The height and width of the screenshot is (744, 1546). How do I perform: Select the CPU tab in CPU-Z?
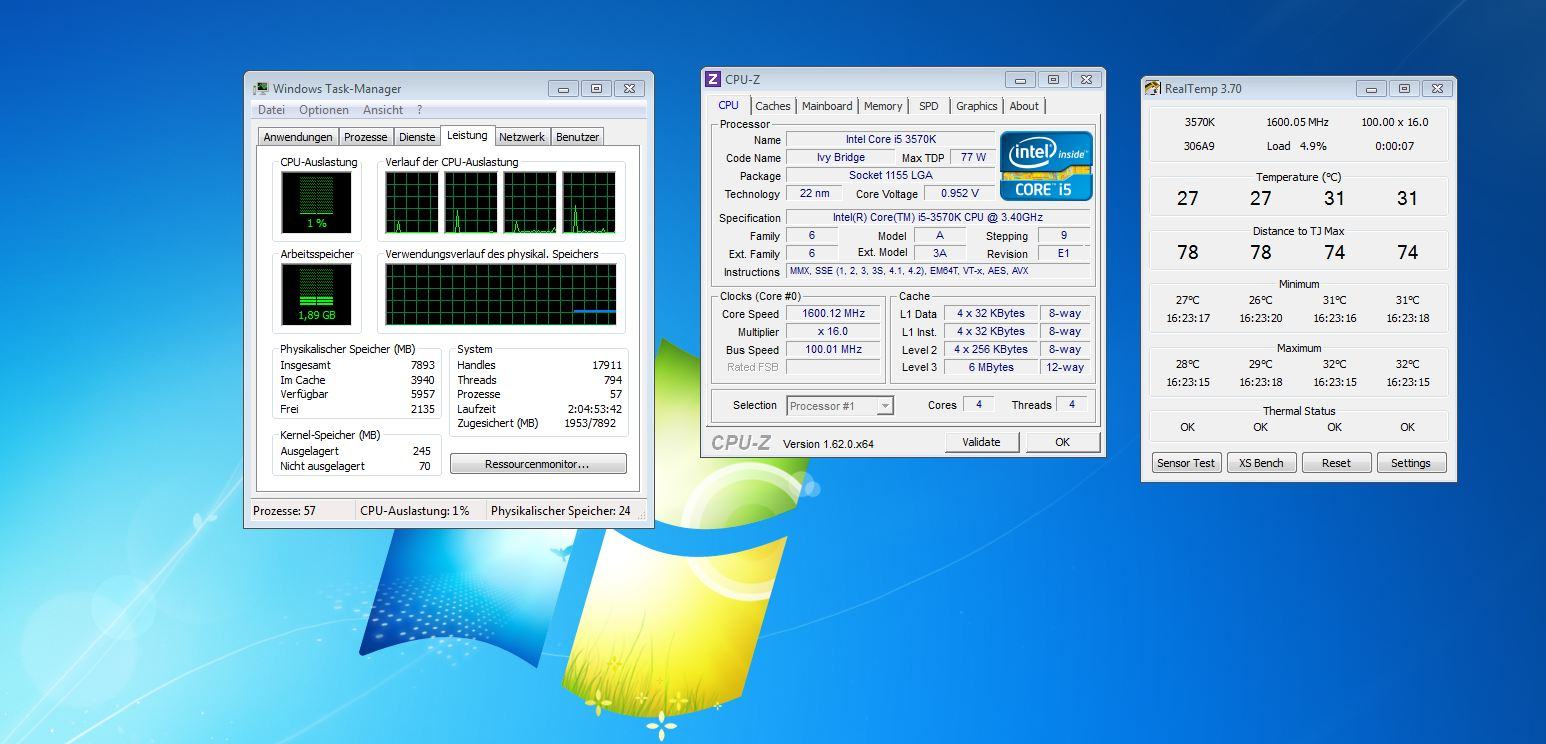729,105
